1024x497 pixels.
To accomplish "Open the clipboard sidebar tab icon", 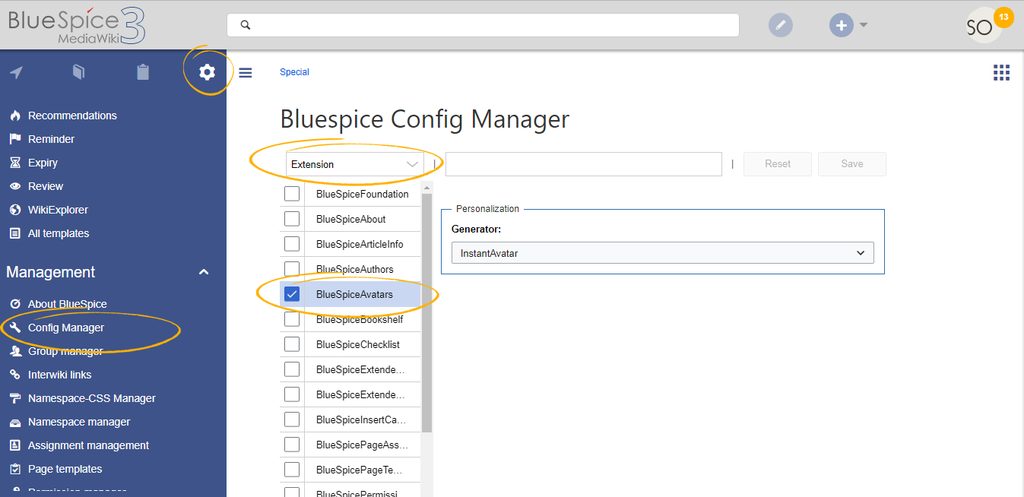I will [142, 72].
